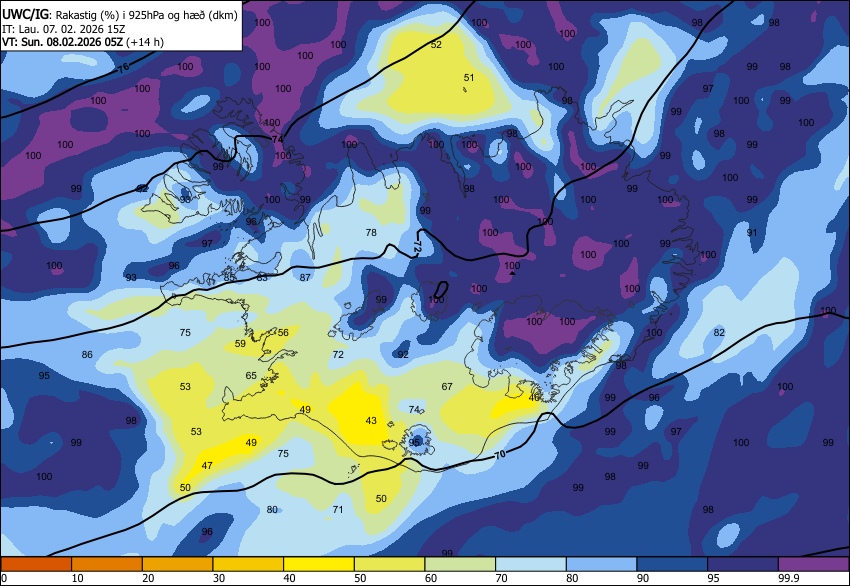Pick the 70–80 light blue legend swatch

pos(531,564)
